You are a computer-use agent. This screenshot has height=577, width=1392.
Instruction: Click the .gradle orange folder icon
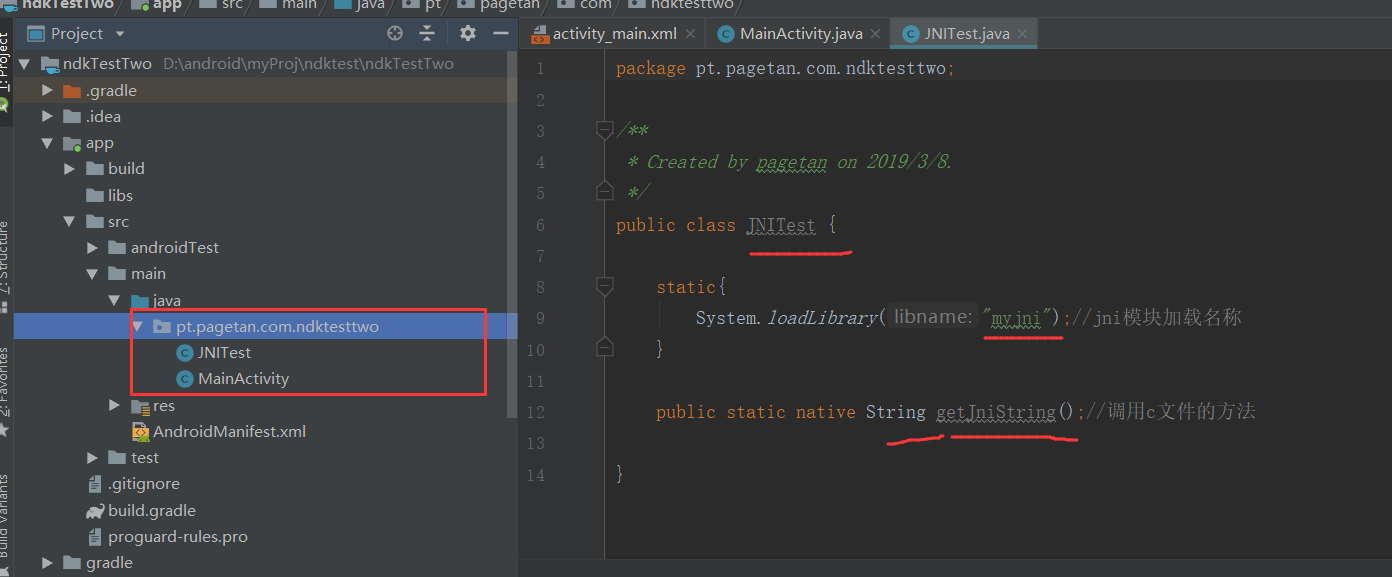[x=72, y=90]
